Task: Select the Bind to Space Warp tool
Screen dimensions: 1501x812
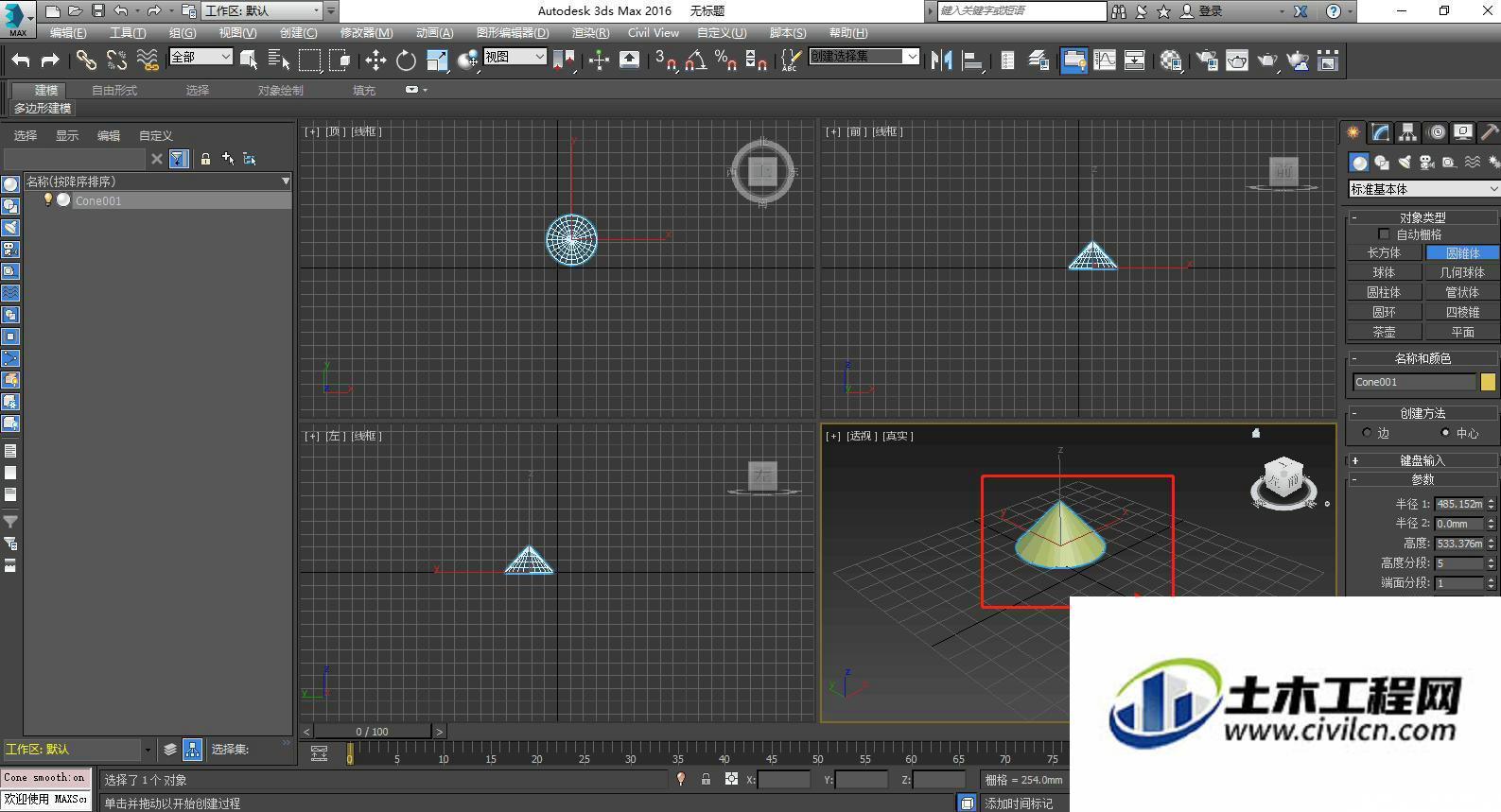Action: pos(148,60)
